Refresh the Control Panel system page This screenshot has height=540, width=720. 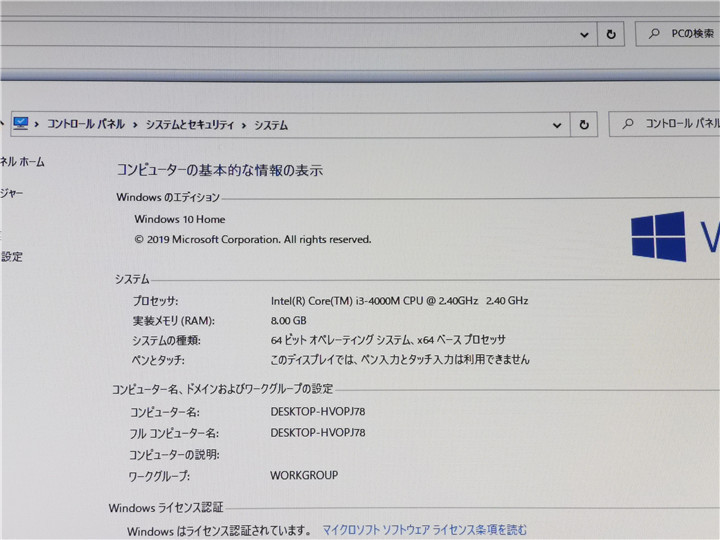point(584,124)
